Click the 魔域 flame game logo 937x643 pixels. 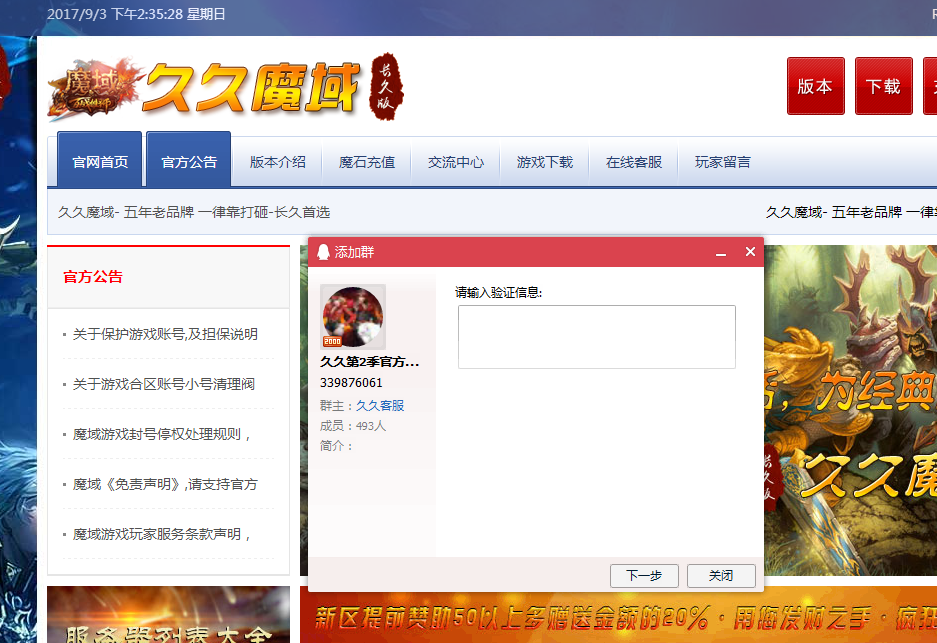(92, 90)
